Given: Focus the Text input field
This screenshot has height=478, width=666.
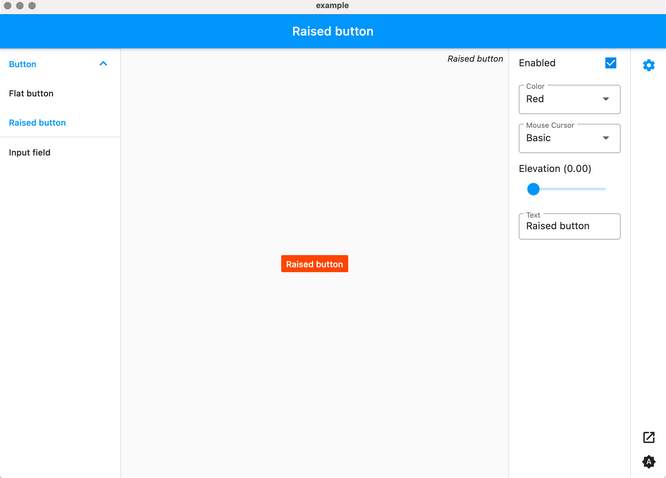Looking at the screenshot, I should 569,226.
